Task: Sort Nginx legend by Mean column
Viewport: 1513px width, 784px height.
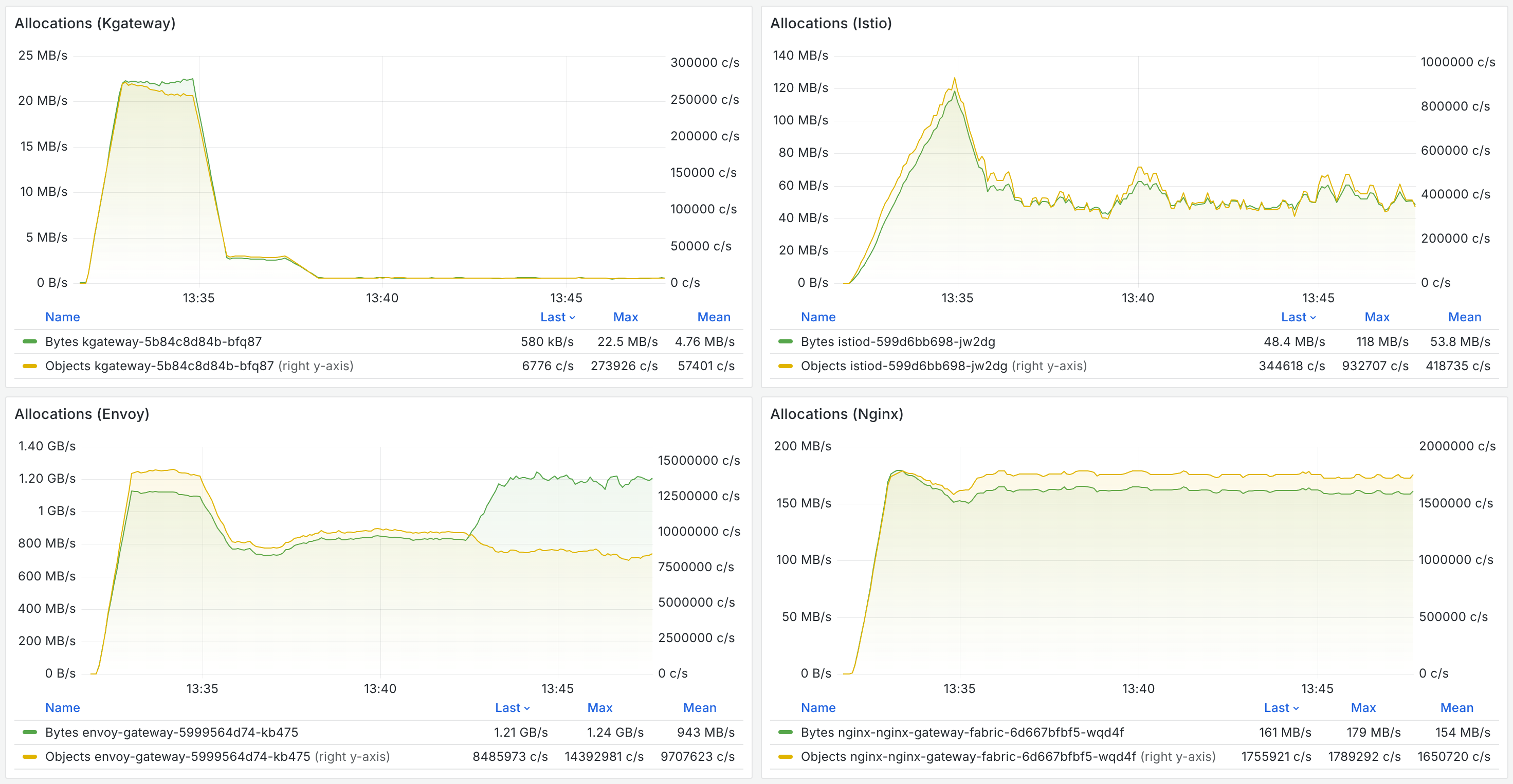Action: point(1456,707)
